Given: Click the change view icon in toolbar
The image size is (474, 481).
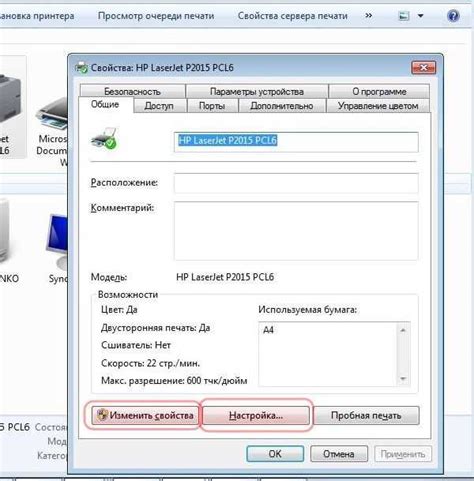Looking at the screenshot, I should click(x=404, y=16).
